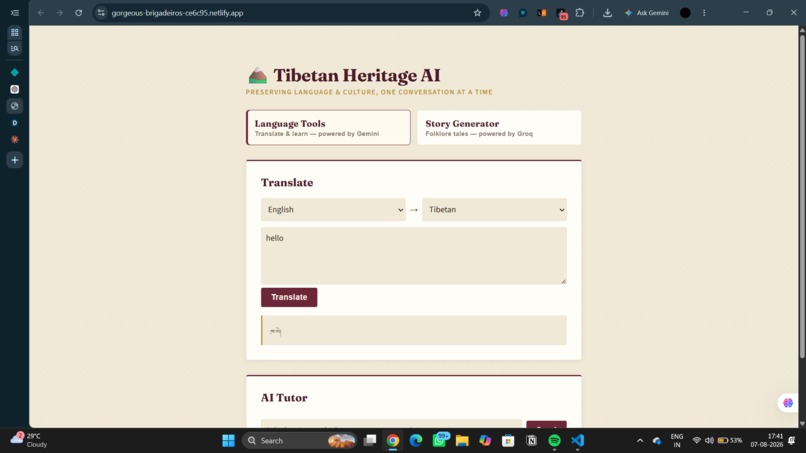Switch to the Story Generator tab

coord(499,128)
